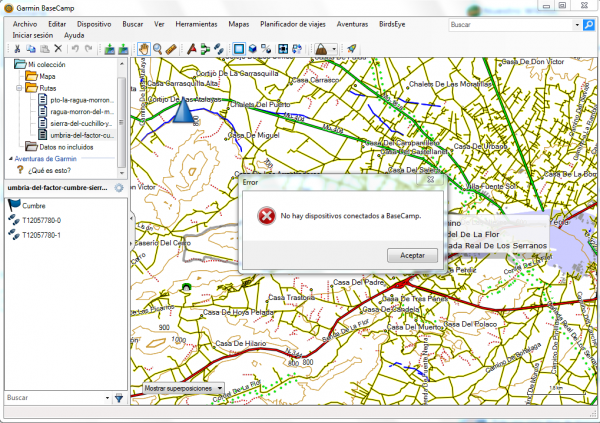Open the Buscar menu
600x423 pixels.
click(x=133, y=24)
